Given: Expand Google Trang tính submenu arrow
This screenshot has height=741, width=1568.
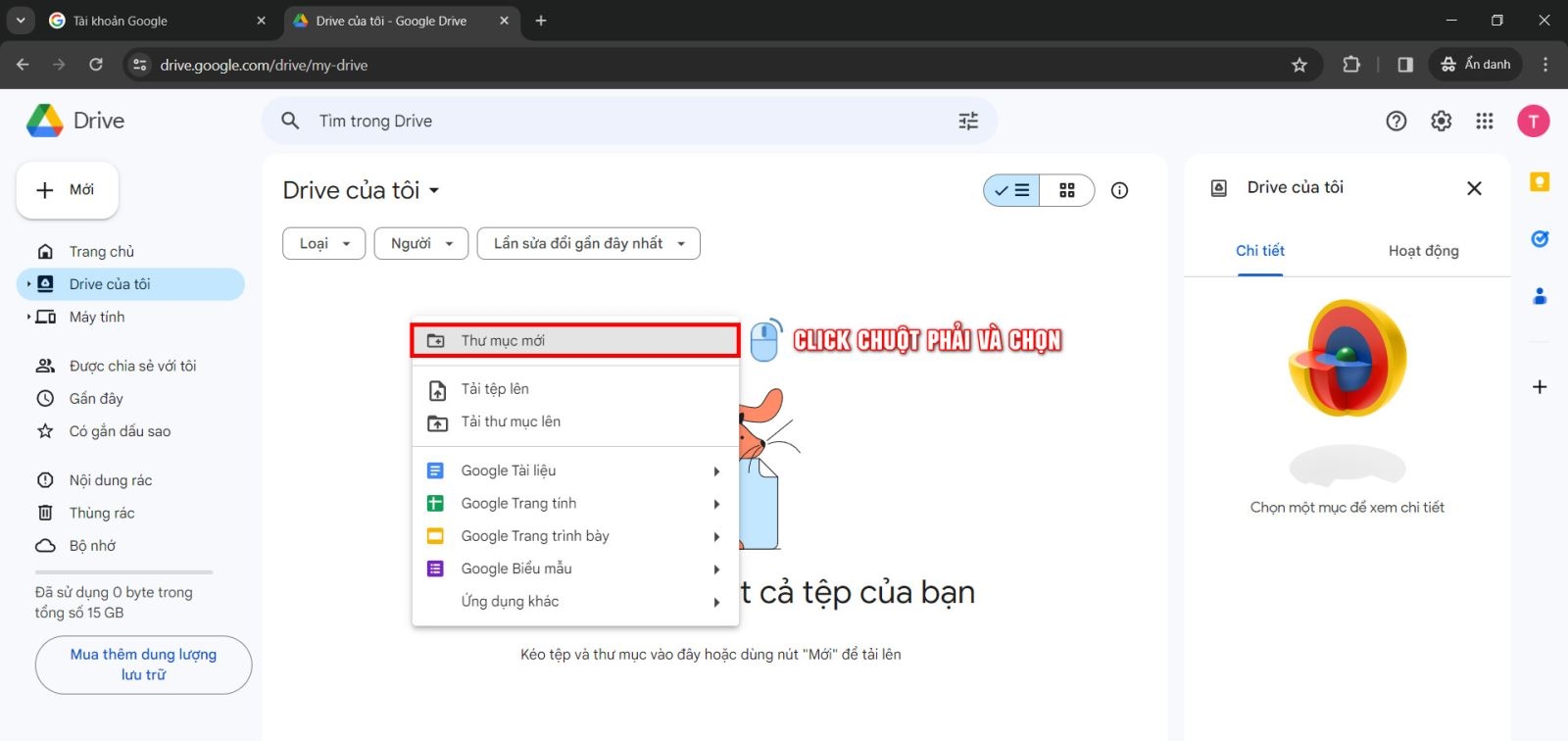Looking at the screenshot, I should coord(716,504).
